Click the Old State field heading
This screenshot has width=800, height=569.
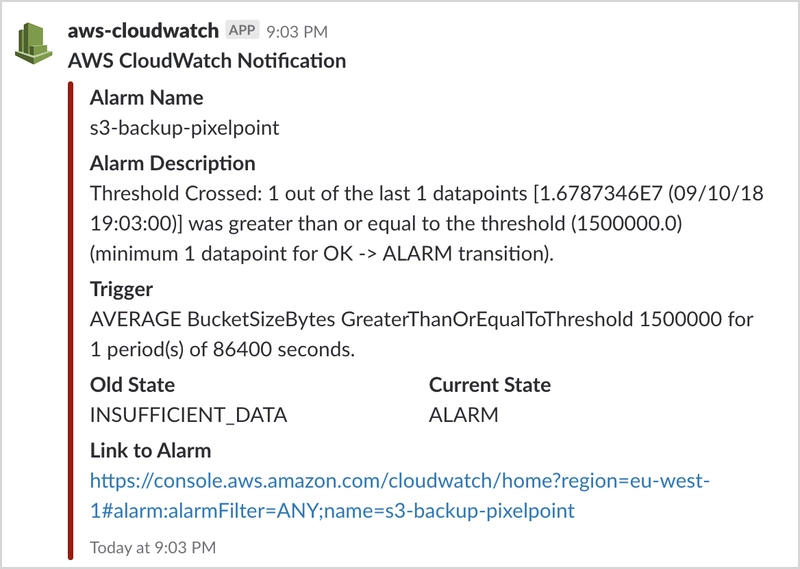(132, 385)
